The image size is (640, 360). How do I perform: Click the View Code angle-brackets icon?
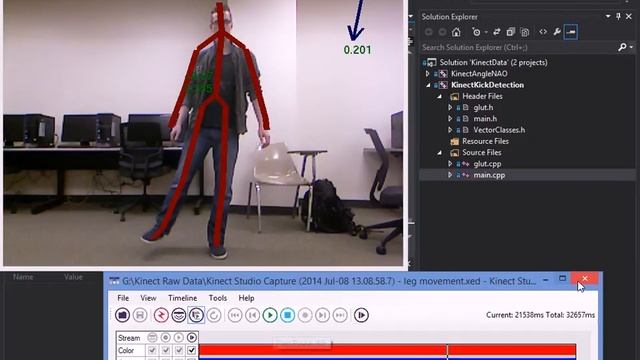[x=543, y=32]
